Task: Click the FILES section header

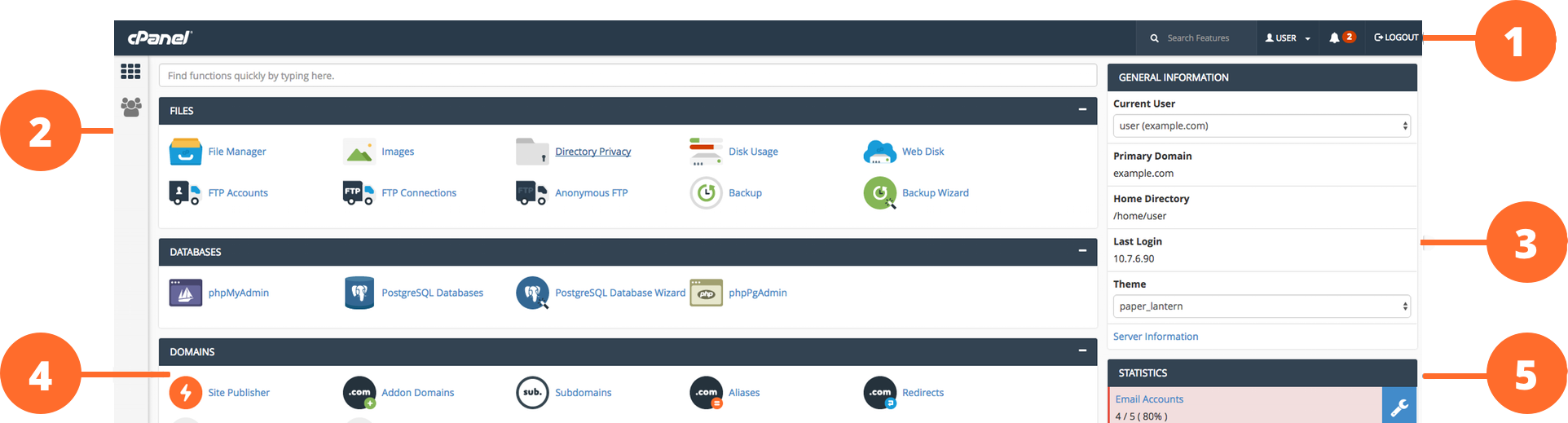Action: (x=628, y=111)
